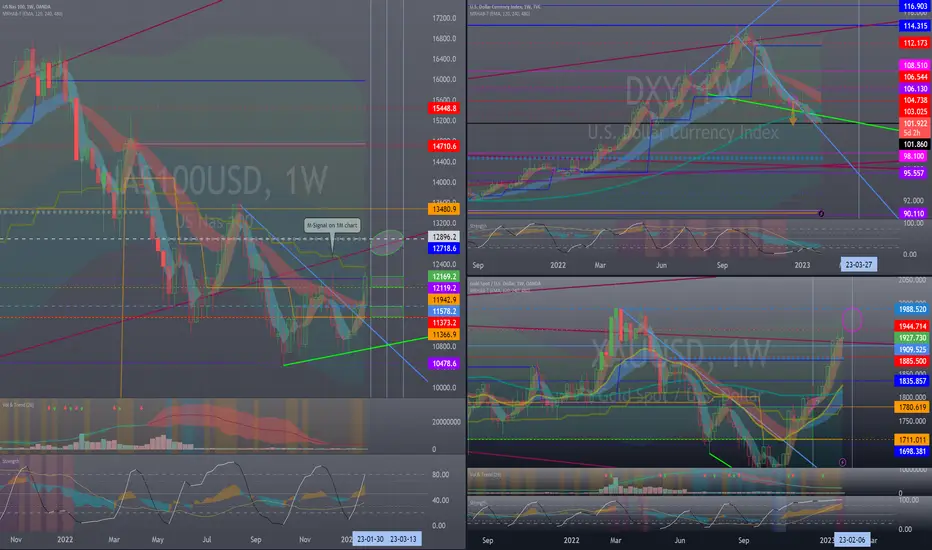Click the 23-03-13 date marker

click(x=403, y=539)
